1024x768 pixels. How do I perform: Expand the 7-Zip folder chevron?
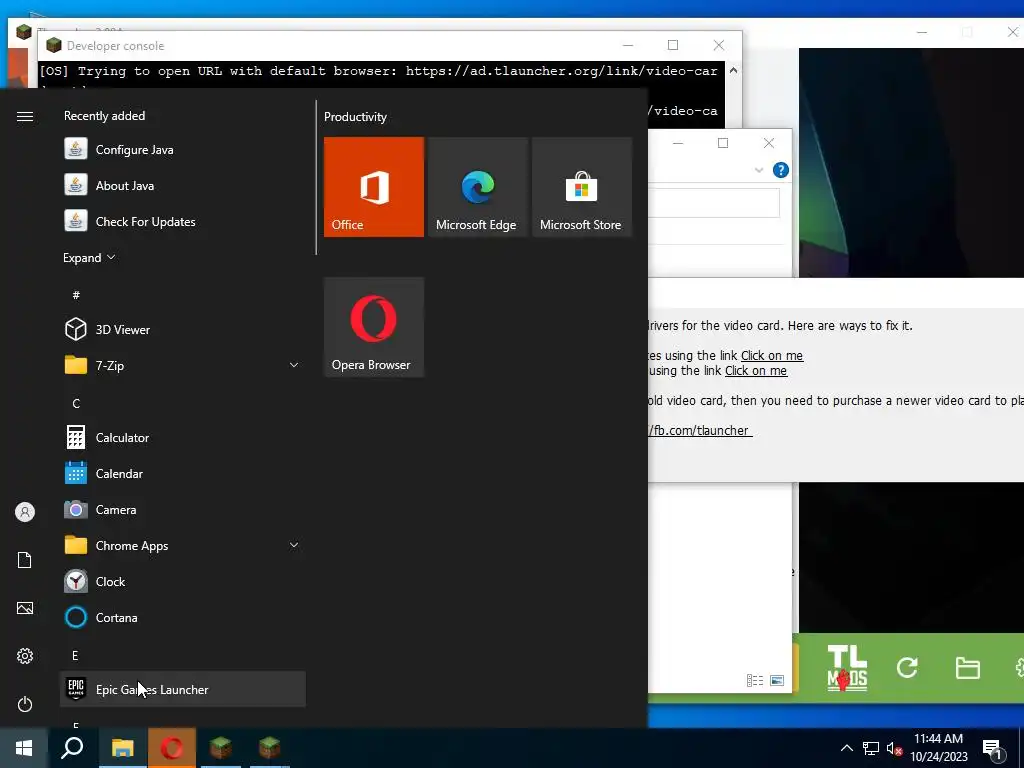(x=294, y=365)
